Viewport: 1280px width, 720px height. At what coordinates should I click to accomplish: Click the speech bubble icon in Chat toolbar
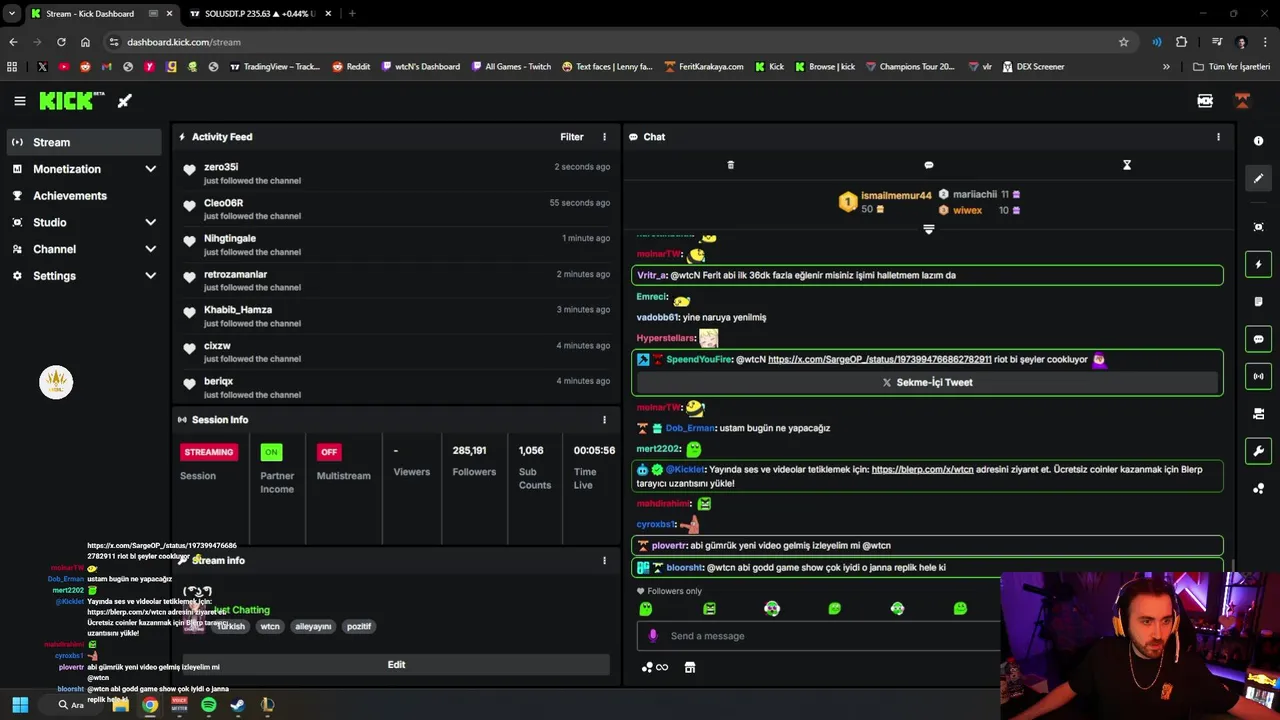point(928,165)
